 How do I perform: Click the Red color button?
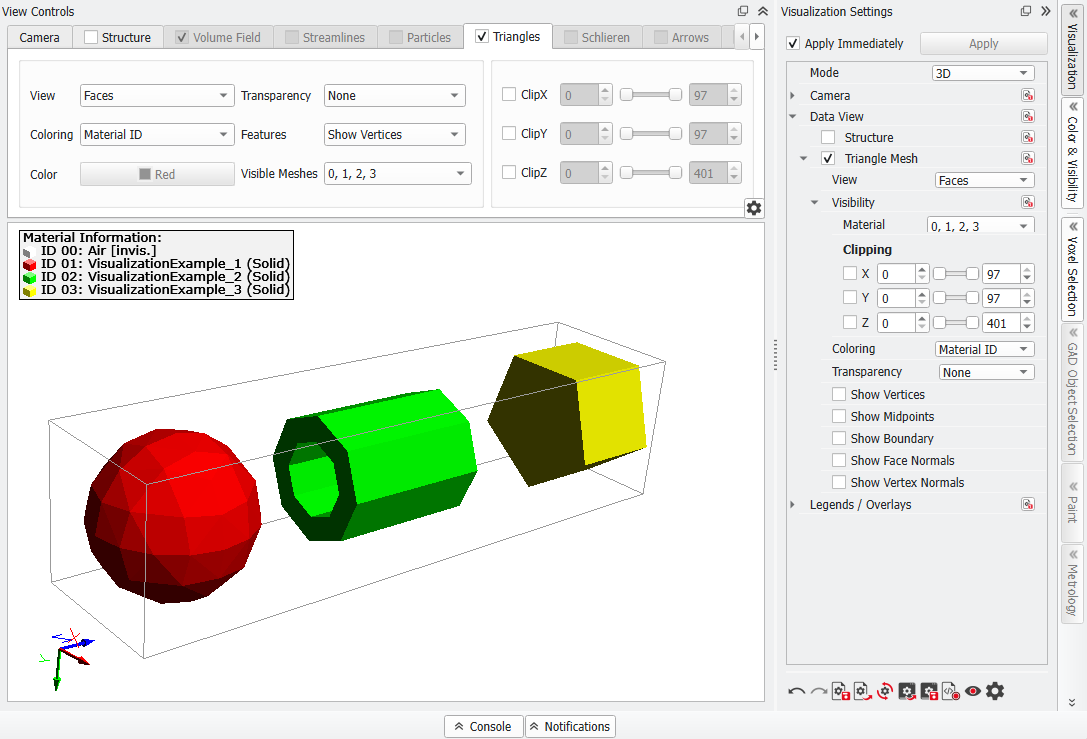[x=157, y=174]
